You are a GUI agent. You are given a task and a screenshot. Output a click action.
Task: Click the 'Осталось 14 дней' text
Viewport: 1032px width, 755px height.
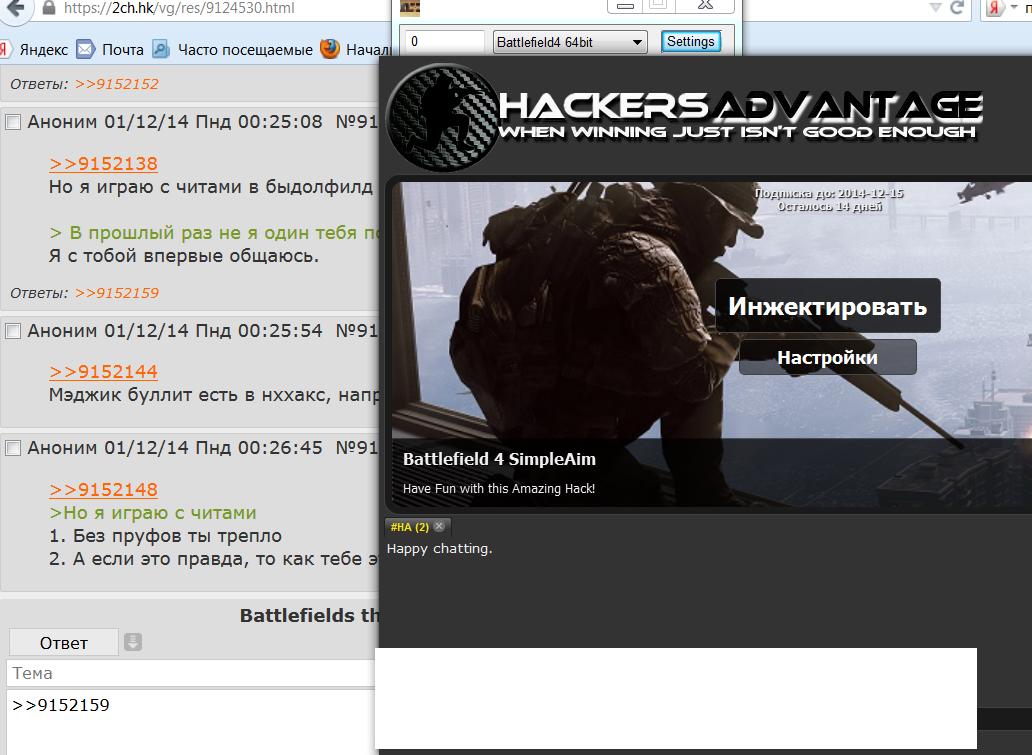[x=829, y=206]
